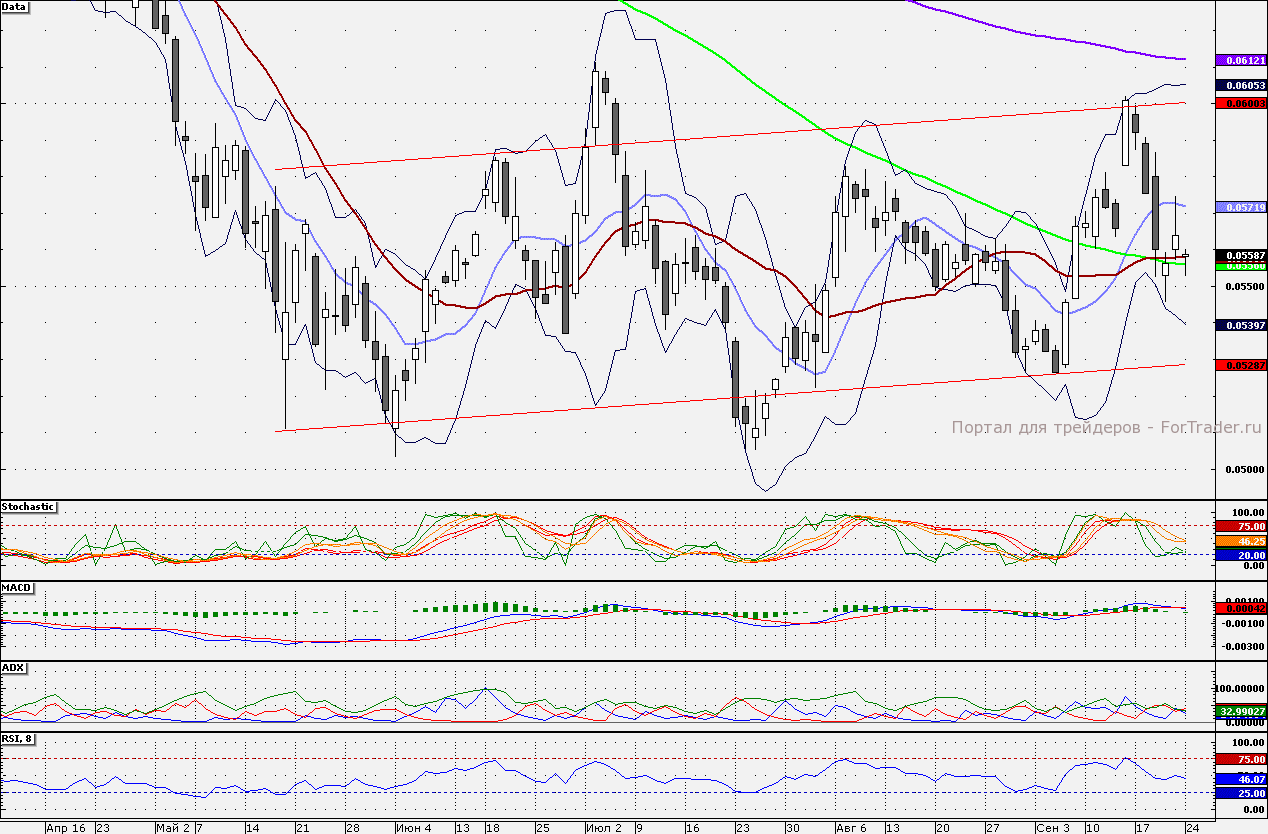Click the blue 46.07 RSI value tag

coord(1240,778)
